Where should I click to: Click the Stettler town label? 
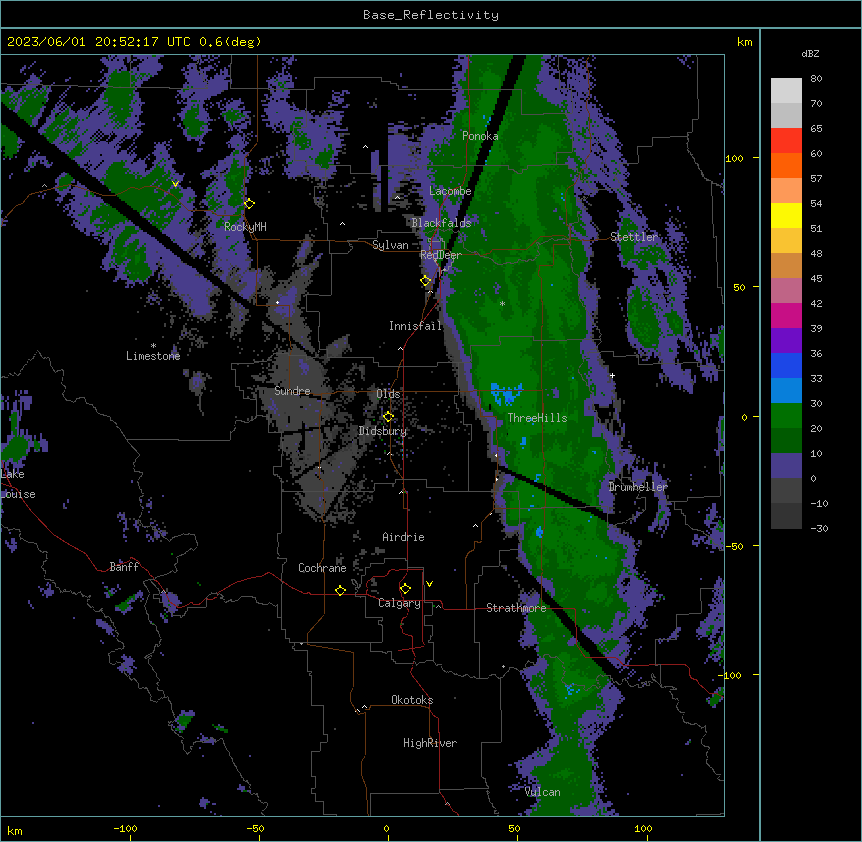pyautogui.click(x=634, y=237)
